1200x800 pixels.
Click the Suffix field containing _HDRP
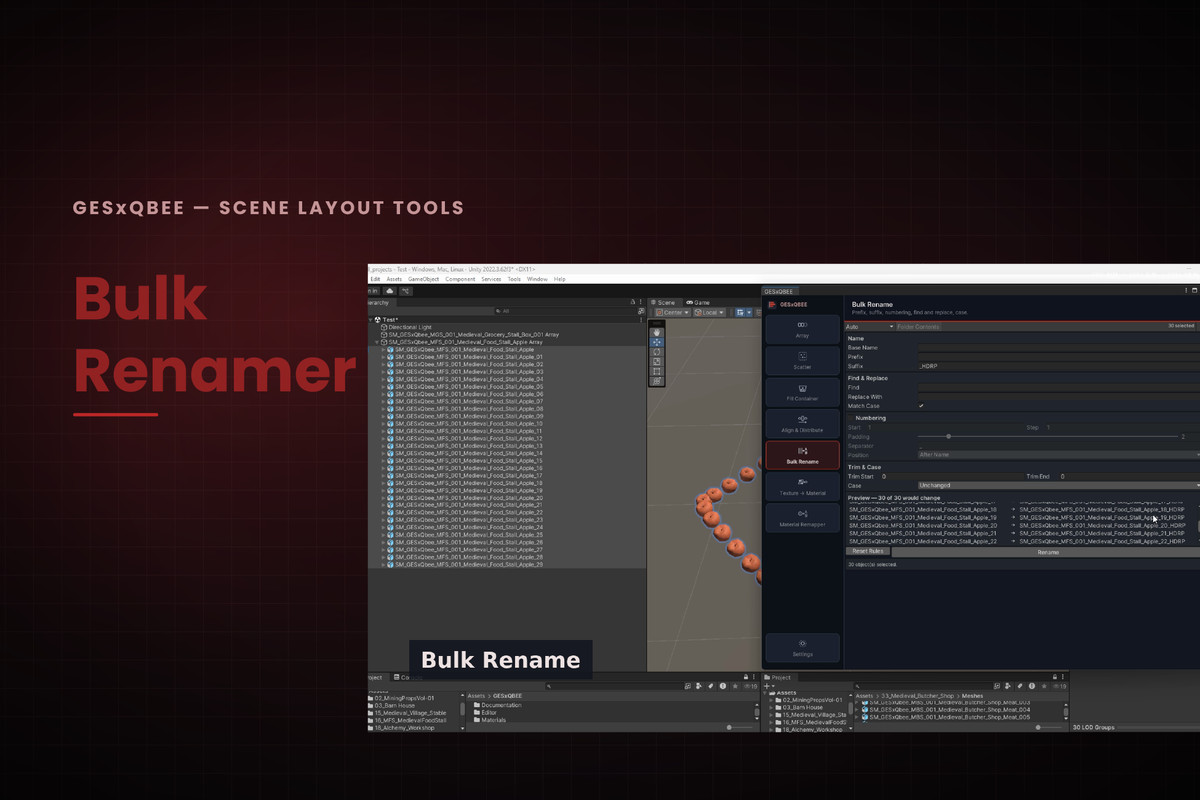1058,366
